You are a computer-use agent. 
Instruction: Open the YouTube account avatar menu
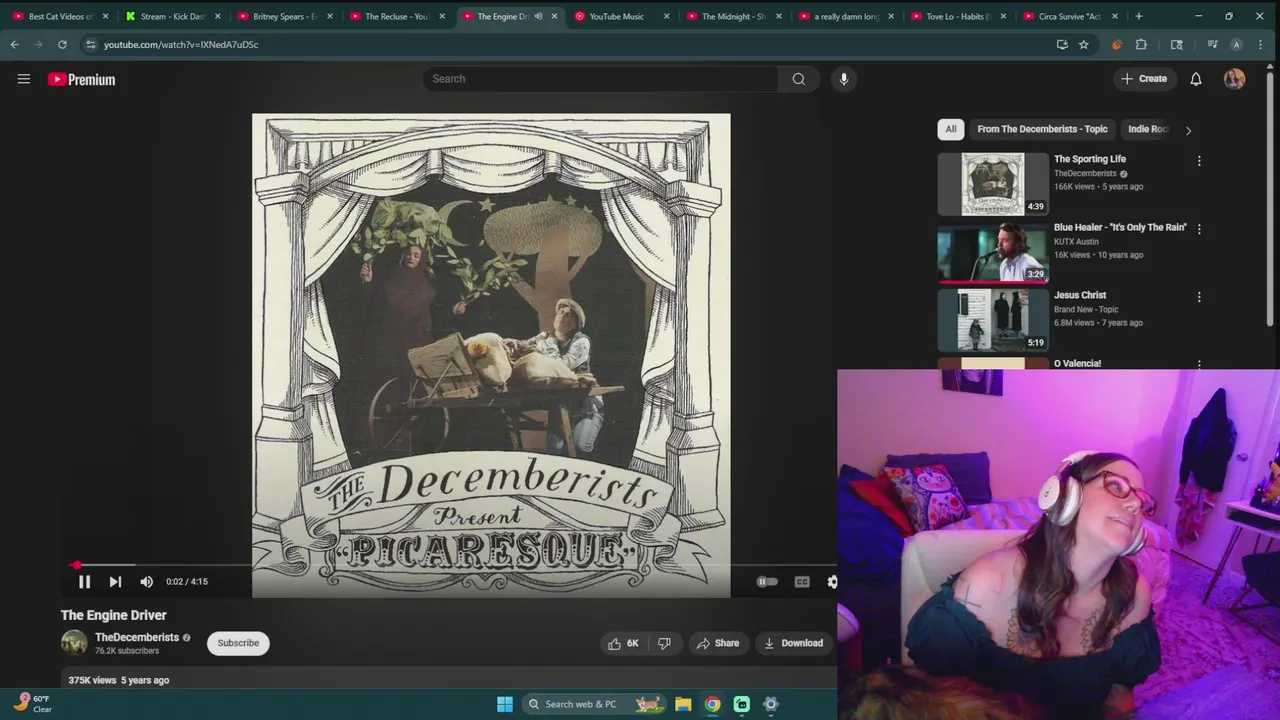[1234, 79]
